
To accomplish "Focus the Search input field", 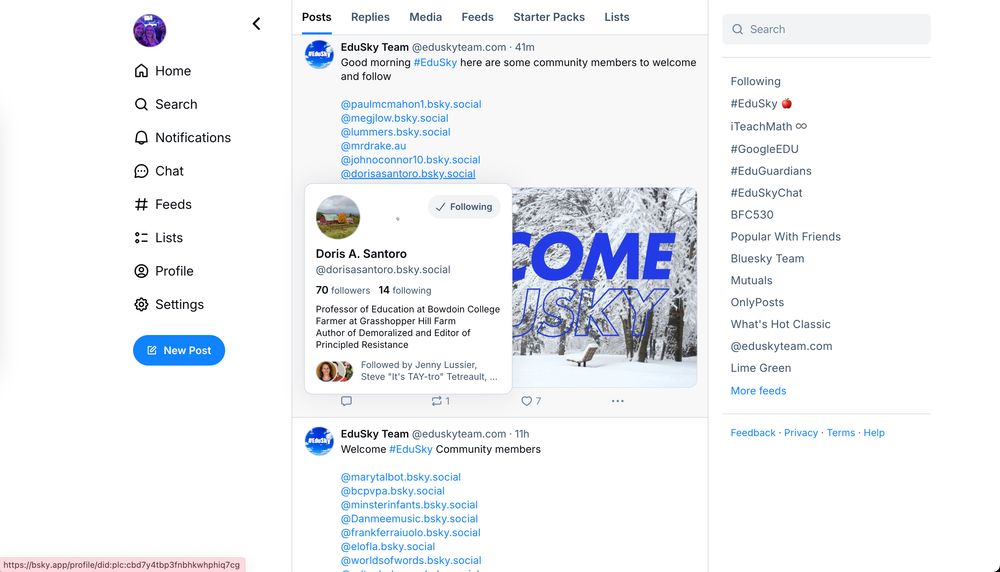I will (x=827, y=29).
